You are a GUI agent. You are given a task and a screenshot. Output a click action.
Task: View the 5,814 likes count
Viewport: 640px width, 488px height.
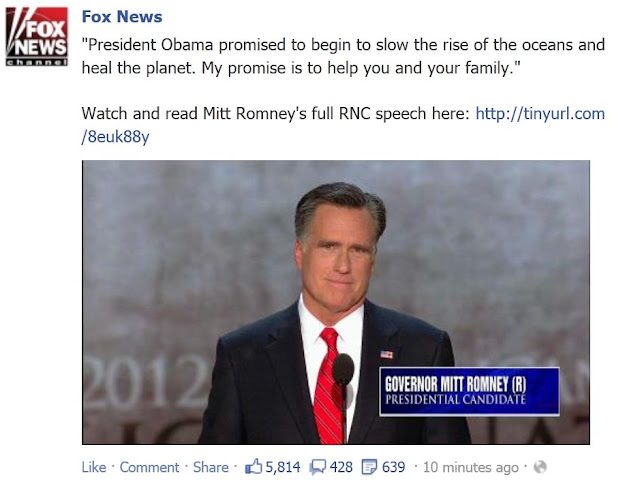tap(283, 467)
